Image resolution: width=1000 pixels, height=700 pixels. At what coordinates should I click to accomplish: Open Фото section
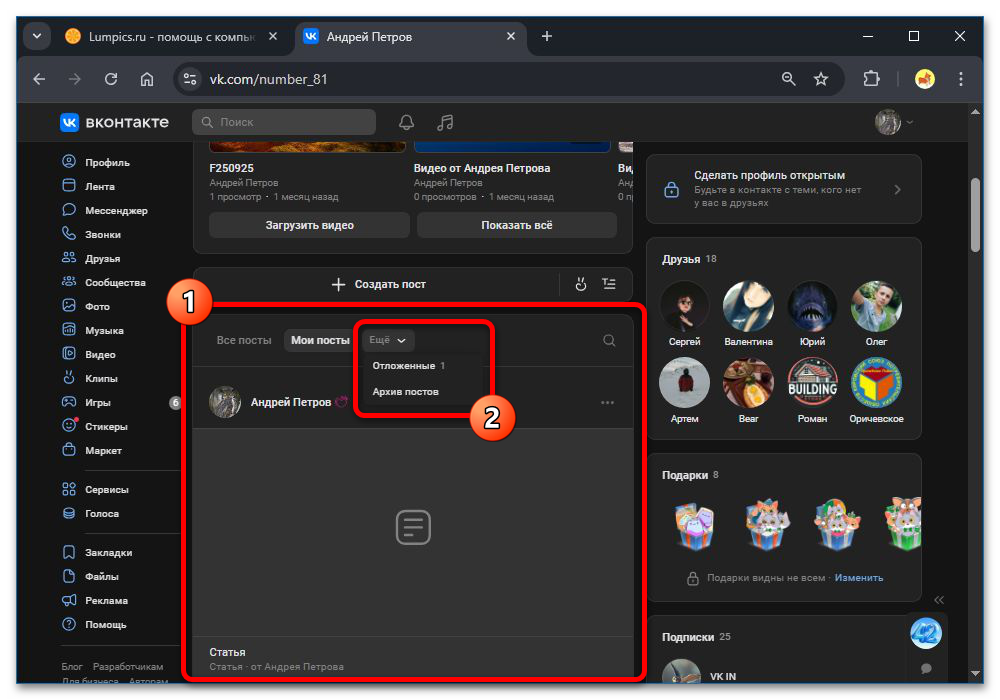point(86,306)
